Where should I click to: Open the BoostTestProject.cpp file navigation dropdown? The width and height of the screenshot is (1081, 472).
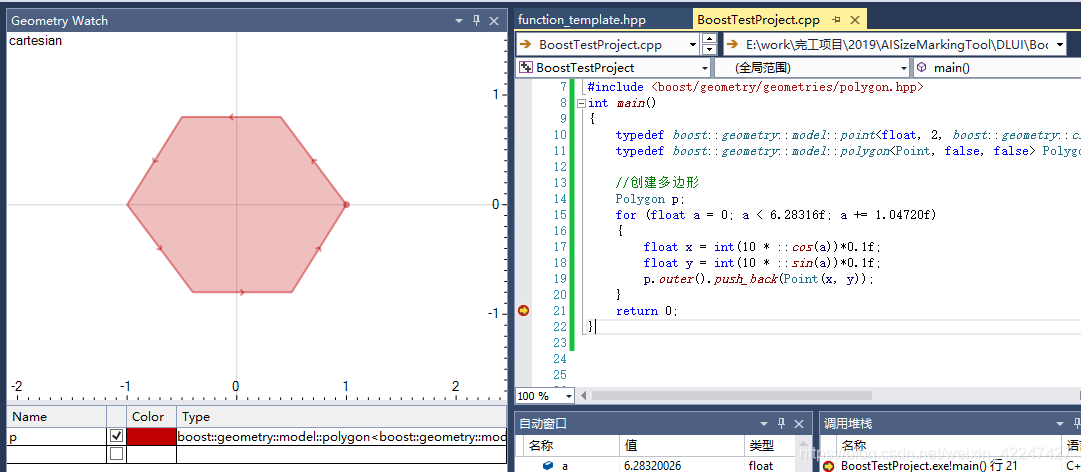click(692, 45)
